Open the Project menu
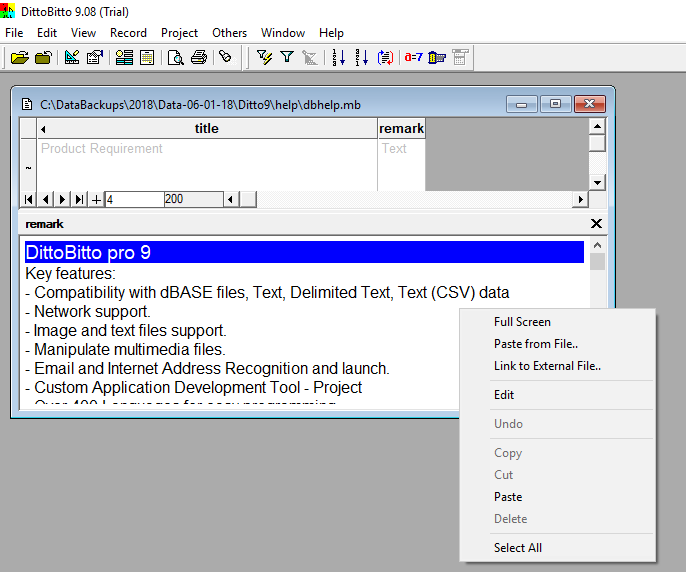 pos(179,33)
